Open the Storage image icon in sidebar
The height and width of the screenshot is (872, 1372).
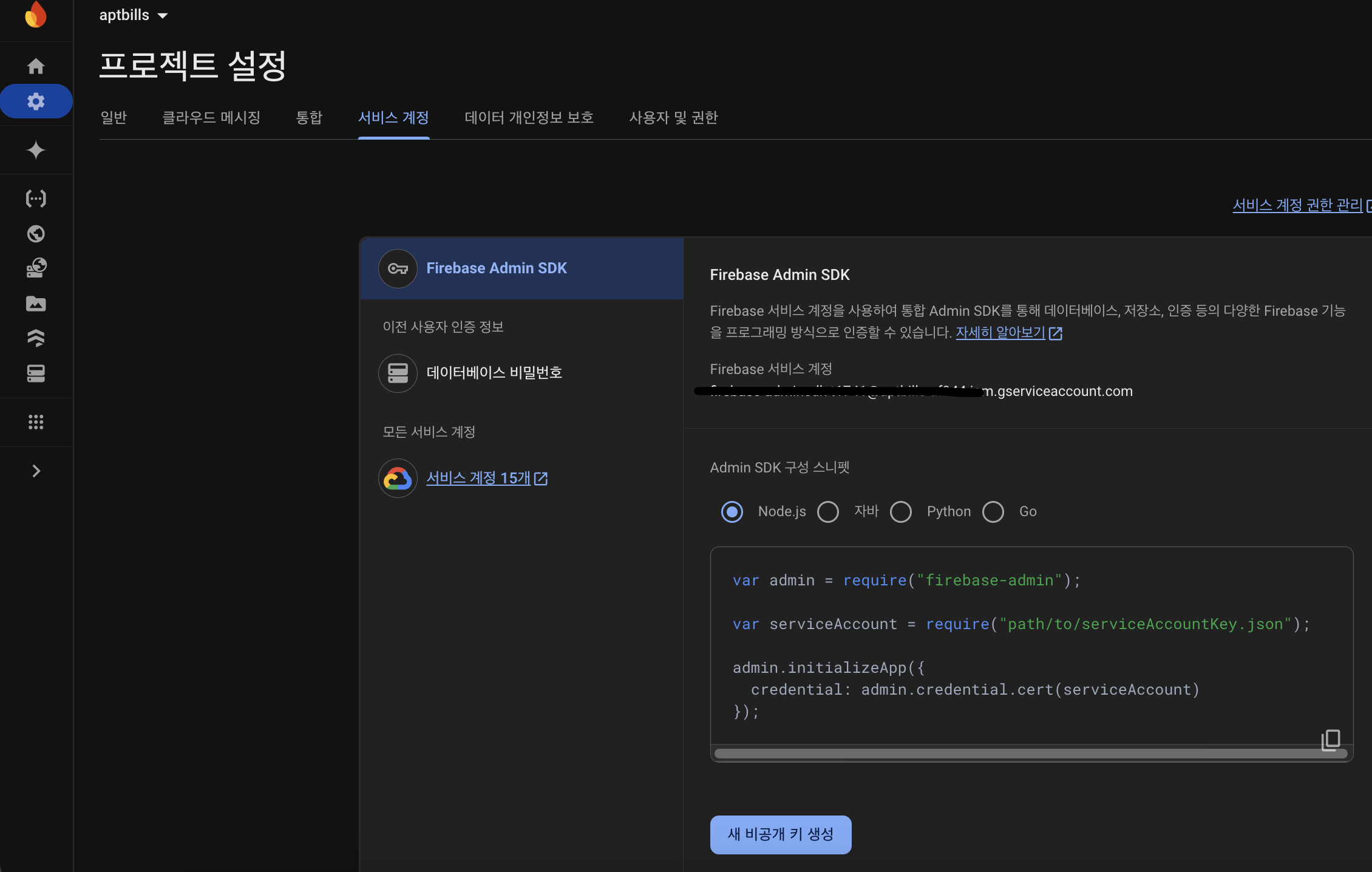click(36, 304)
